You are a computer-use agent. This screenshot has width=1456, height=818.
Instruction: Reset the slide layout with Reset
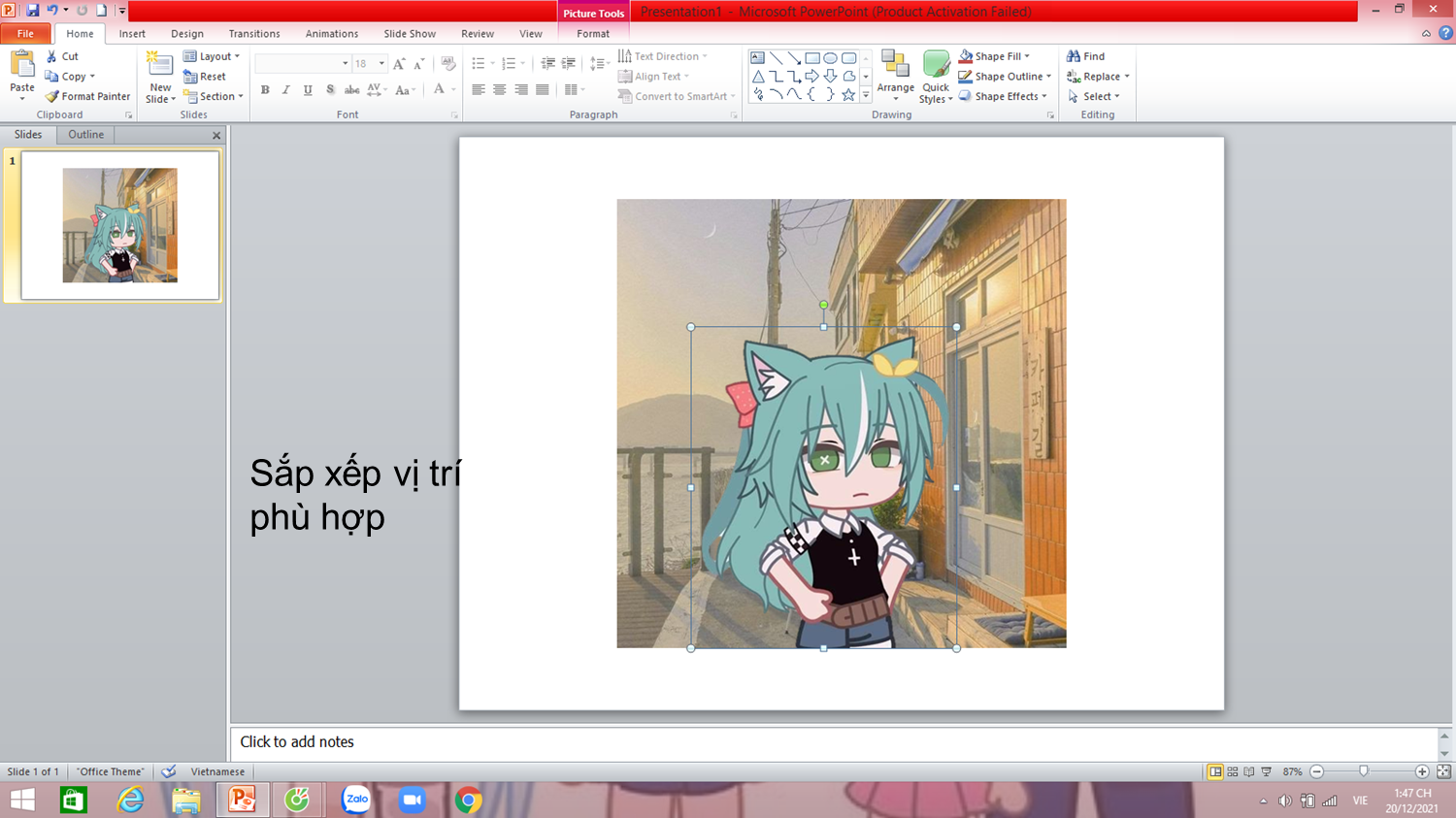tap(205, 77)
